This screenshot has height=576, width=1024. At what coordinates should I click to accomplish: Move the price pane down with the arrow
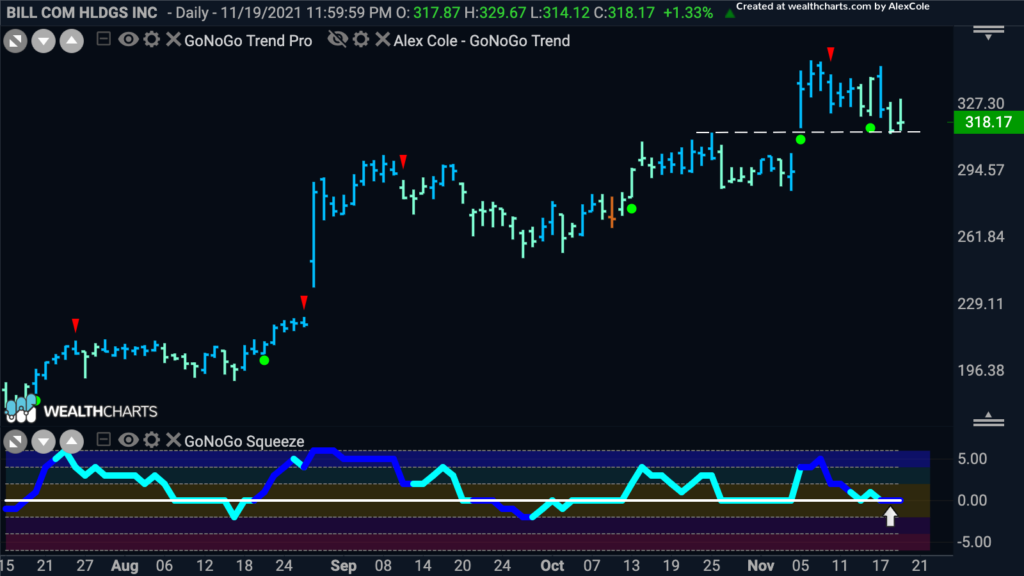point(43,41)
